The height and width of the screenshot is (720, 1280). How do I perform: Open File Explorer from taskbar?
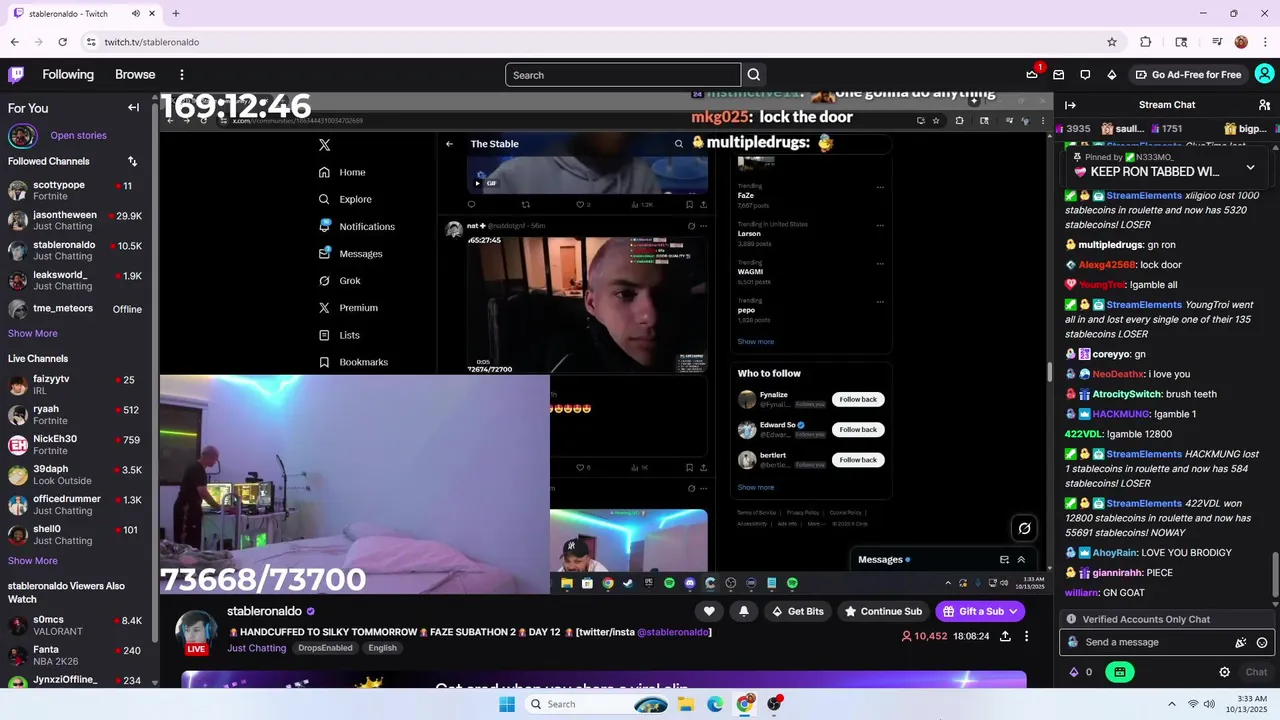686,704
